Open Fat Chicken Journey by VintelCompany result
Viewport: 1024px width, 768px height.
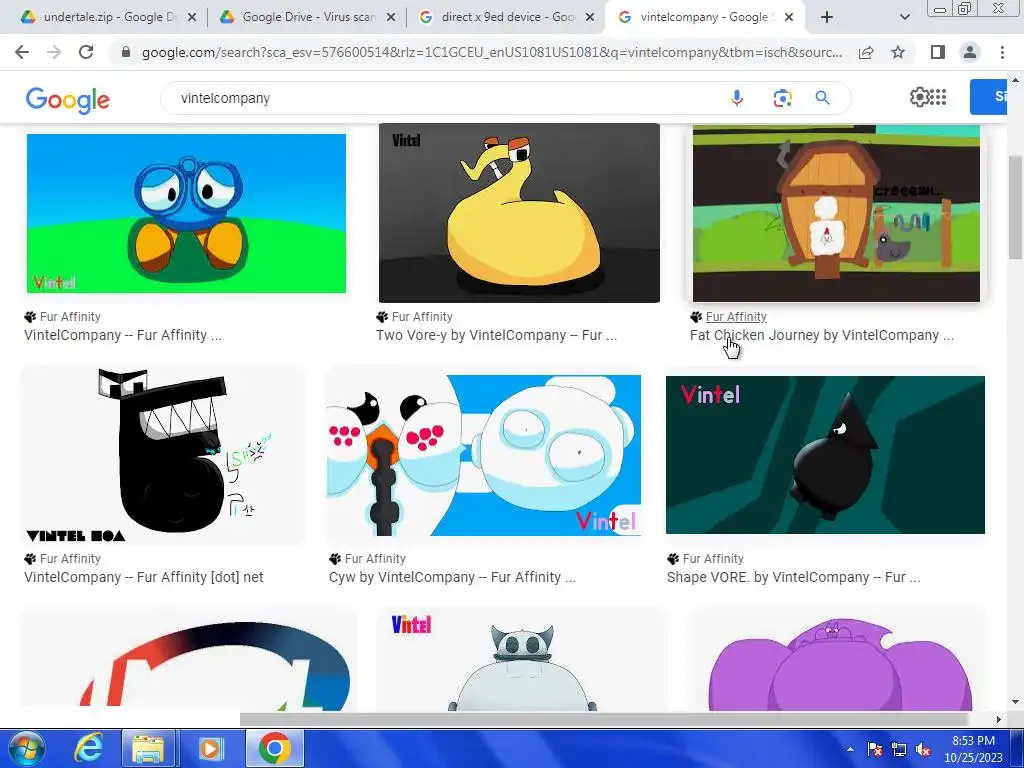(x=822, y=335)
